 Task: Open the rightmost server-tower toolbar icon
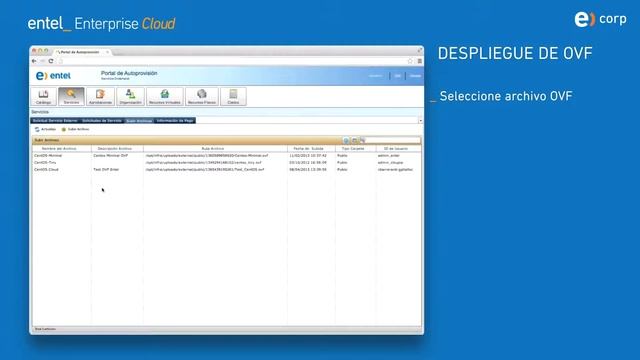click(233, 96)
